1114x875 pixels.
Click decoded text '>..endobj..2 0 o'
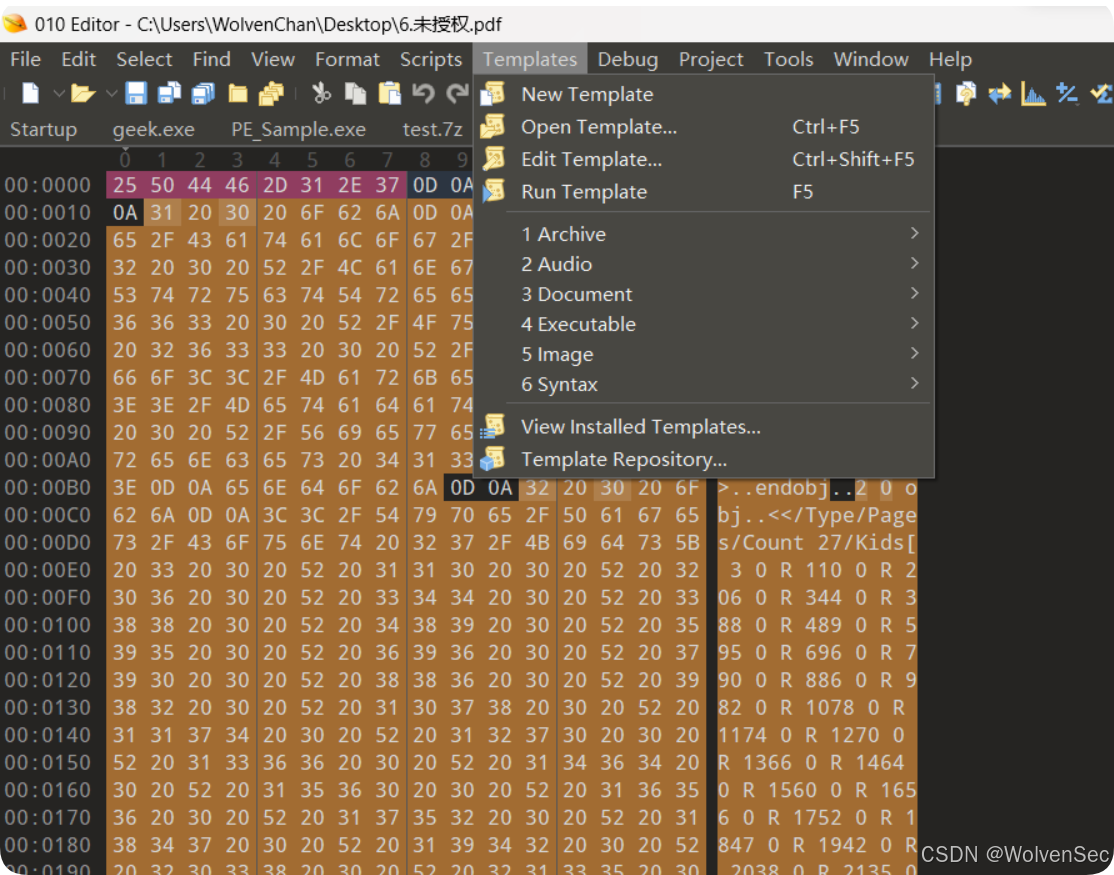[x=816, y=489]
